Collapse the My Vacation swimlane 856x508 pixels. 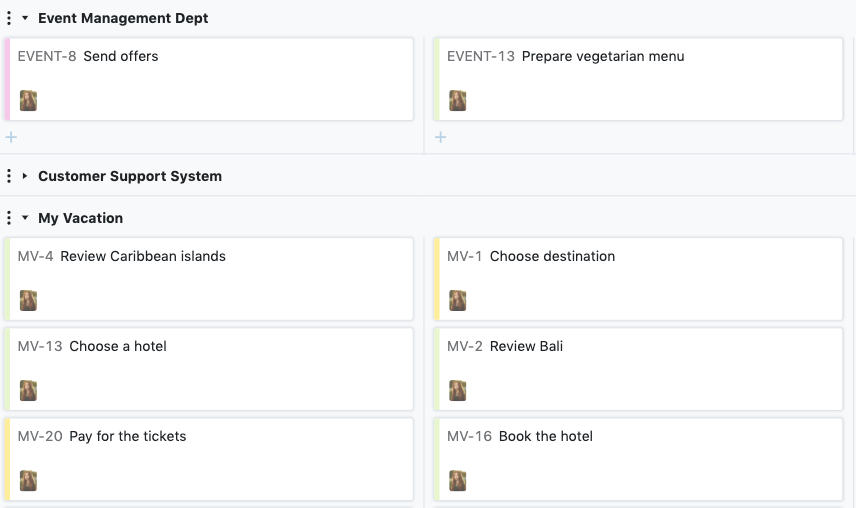point(25,218)
